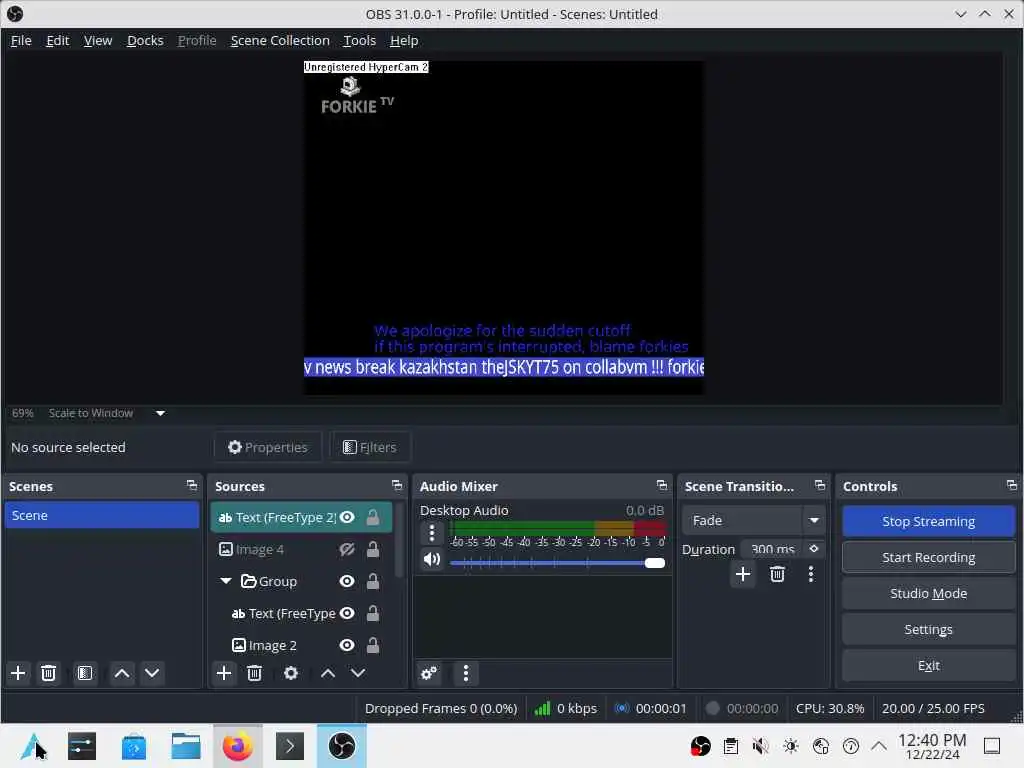Move source down in Sources dock
This screenshot has width=1024, height=768.
358,673
